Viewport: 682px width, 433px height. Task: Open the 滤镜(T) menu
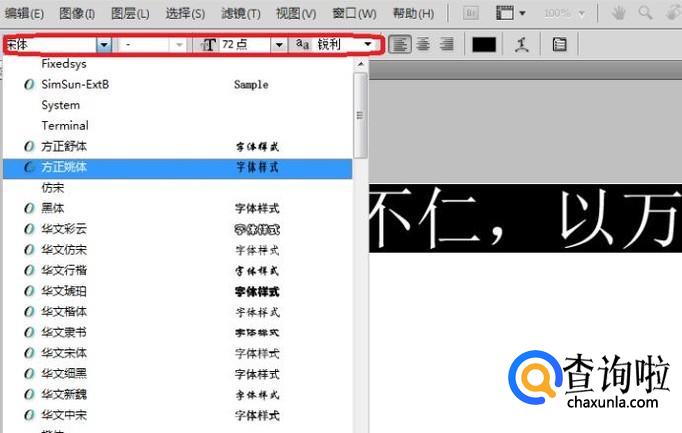click(x=240, y=14)
